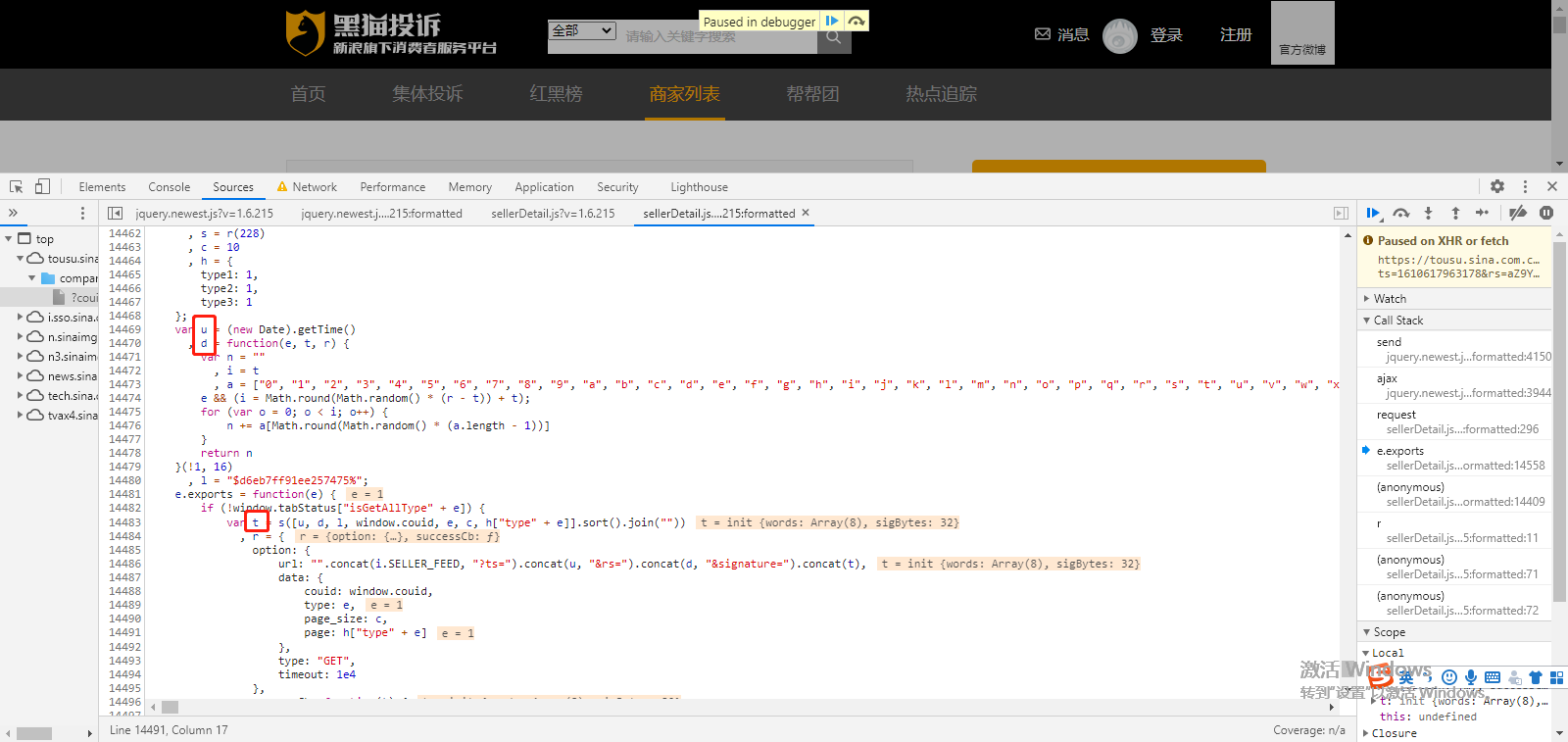This screenshot has height=742, width=1568.
Task: Open jquery.newest.js?v=1.6.215 file tab
Action: [204, 213]
